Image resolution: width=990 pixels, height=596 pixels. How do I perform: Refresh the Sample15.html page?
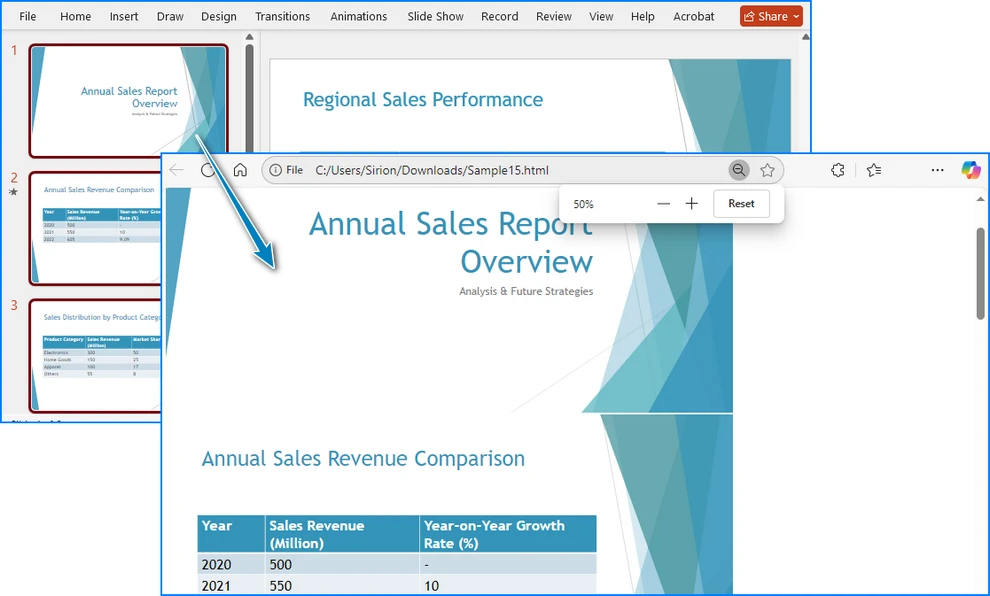(207, 170)
